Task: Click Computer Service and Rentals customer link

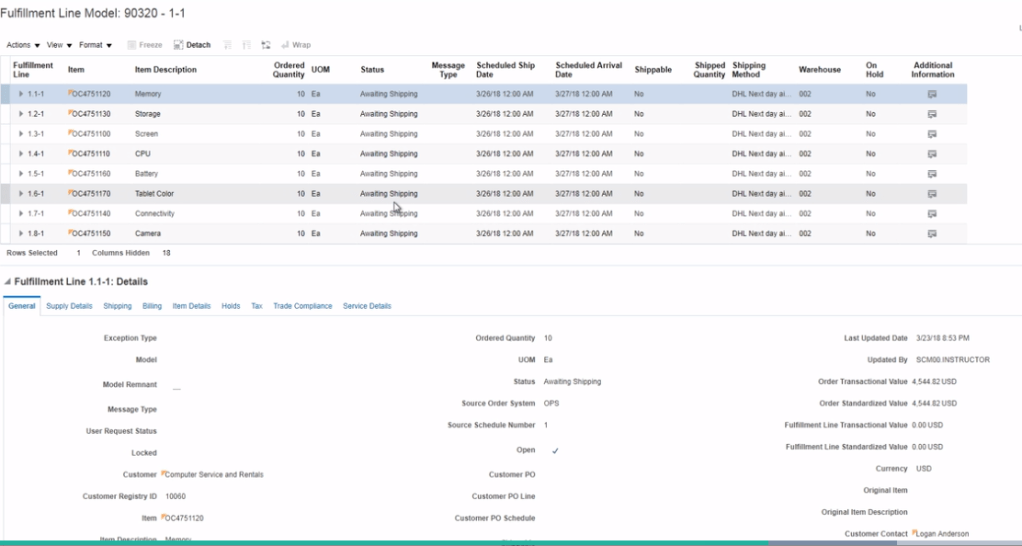Action: tap(214, 474)
